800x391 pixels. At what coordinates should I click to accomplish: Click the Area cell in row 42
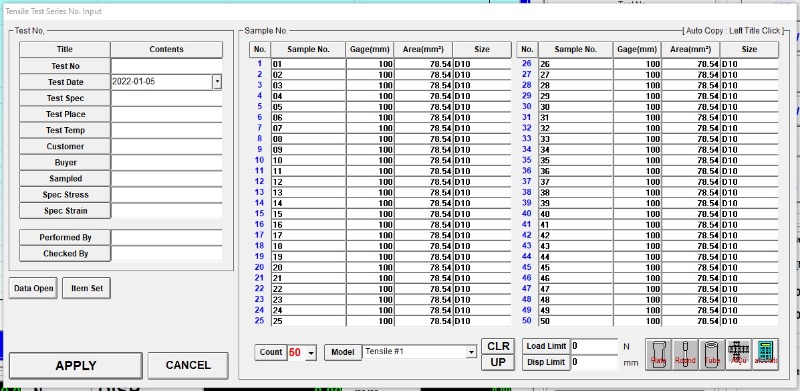(690, 235)
